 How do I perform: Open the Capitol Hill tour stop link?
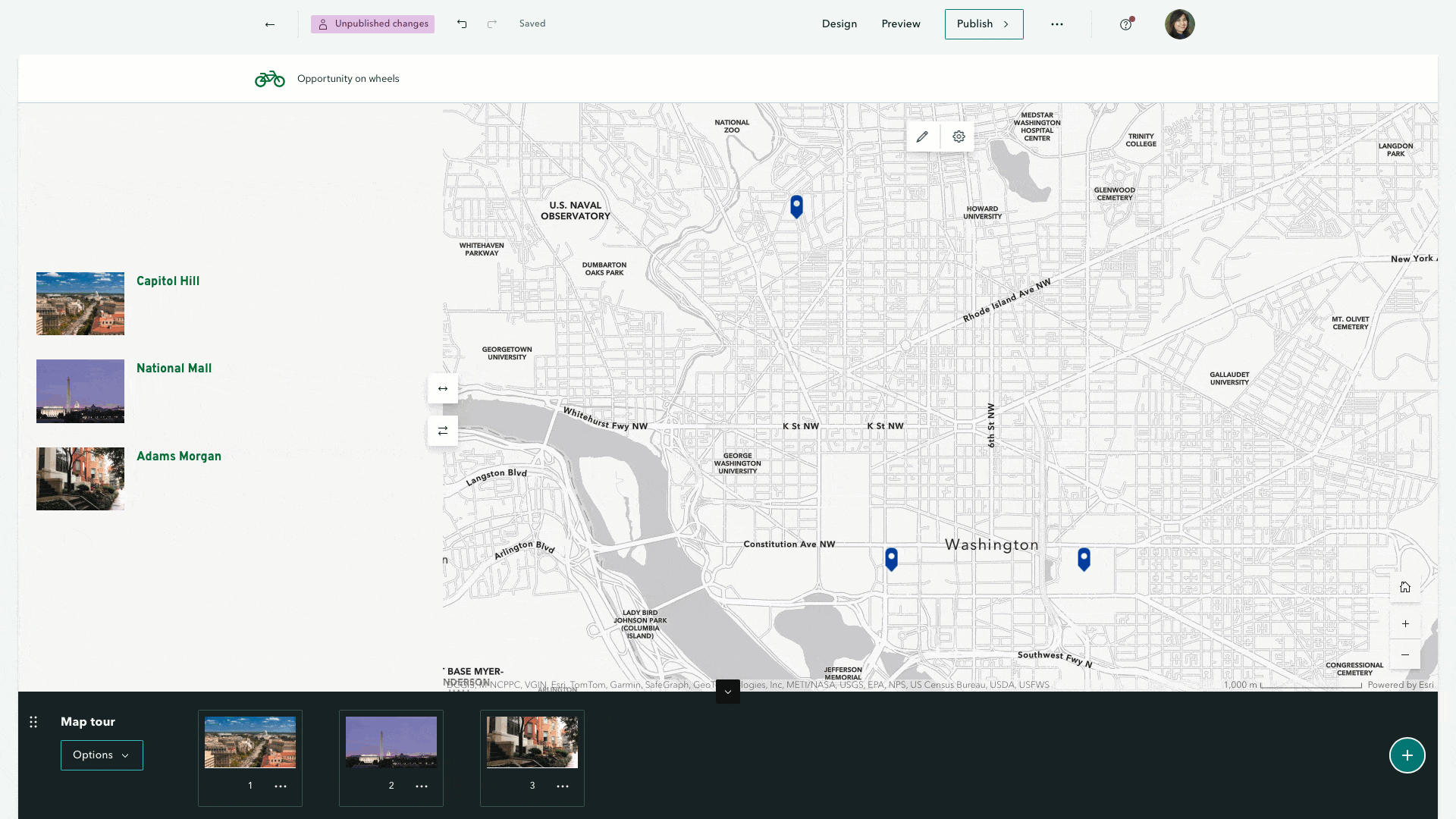click(x=168, y=281)
